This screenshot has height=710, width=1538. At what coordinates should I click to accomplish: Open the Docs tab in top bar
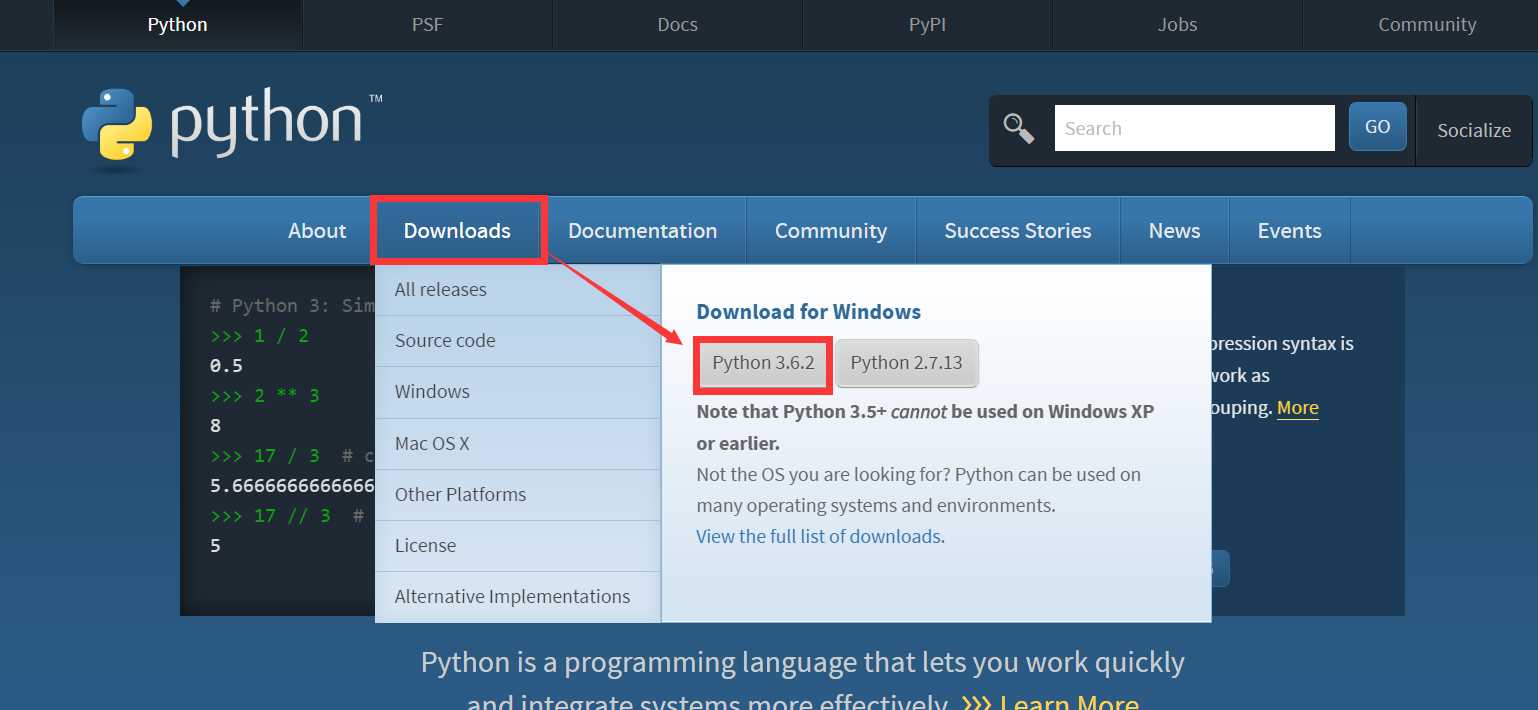[x=677, y=25]
